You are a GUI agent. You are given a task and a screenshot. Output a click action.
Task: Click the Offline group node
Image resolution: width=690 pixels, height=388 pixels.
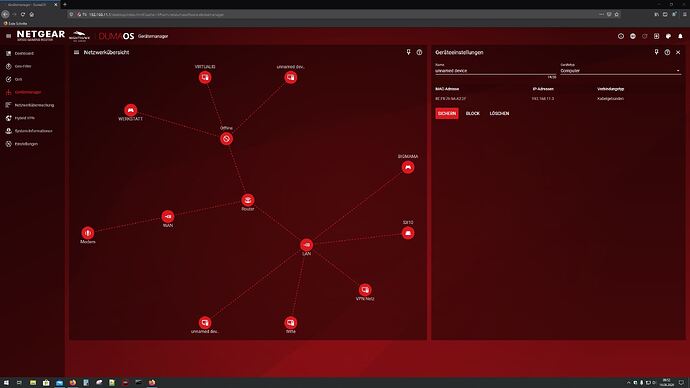point(226,139)
